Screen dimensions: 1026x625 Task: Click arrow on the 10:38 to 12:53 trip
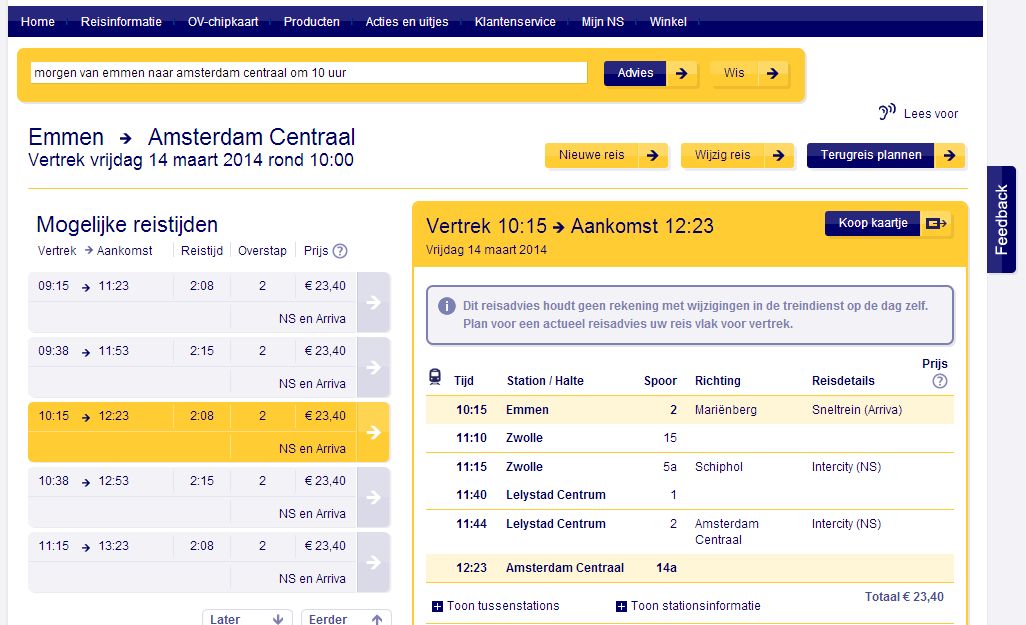point(373,497)
